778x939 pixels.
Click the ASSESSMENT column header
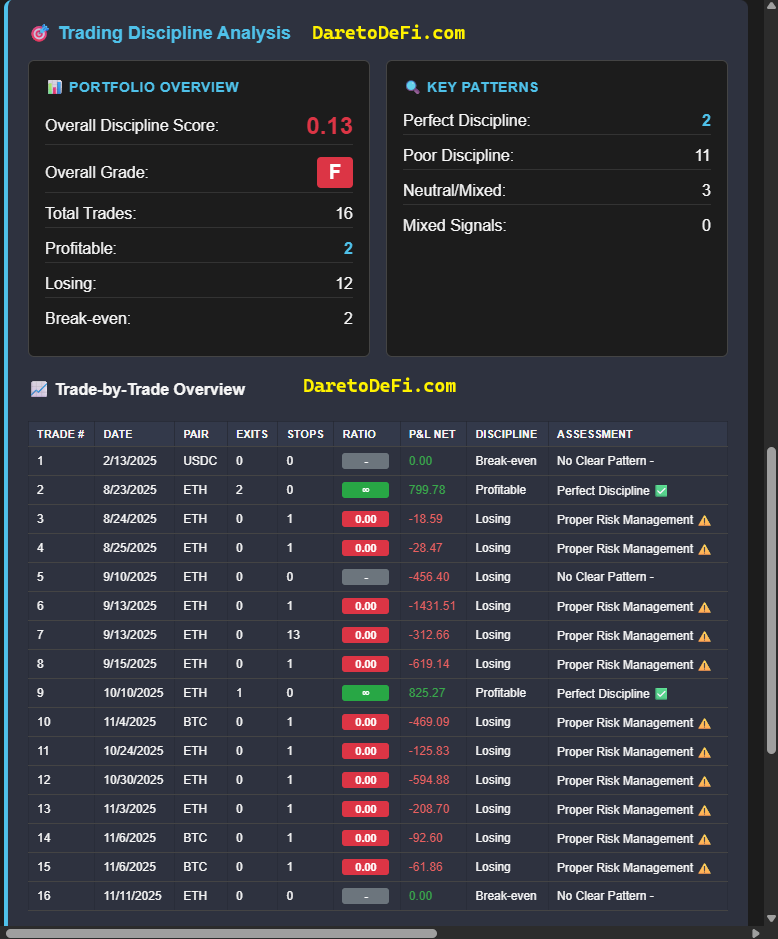tap(594, 434)
